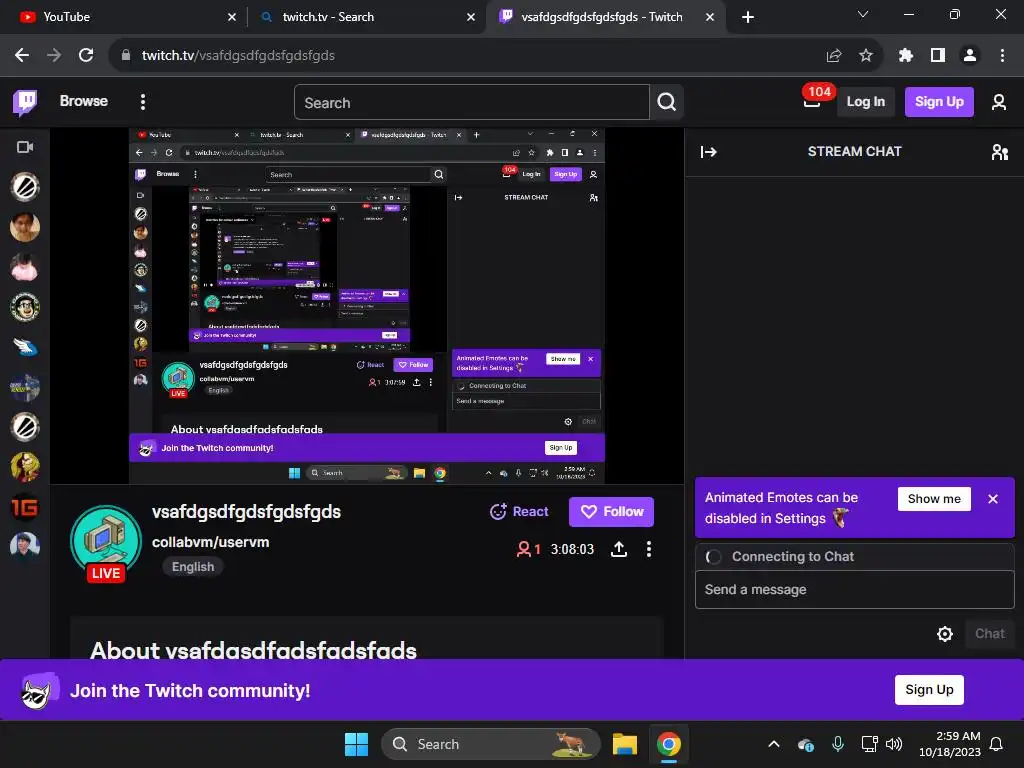The width and height of the screenshot is (1024, 768).
Task: Open the pink-haired avatar sidebar channel
Action: point(25,267)
